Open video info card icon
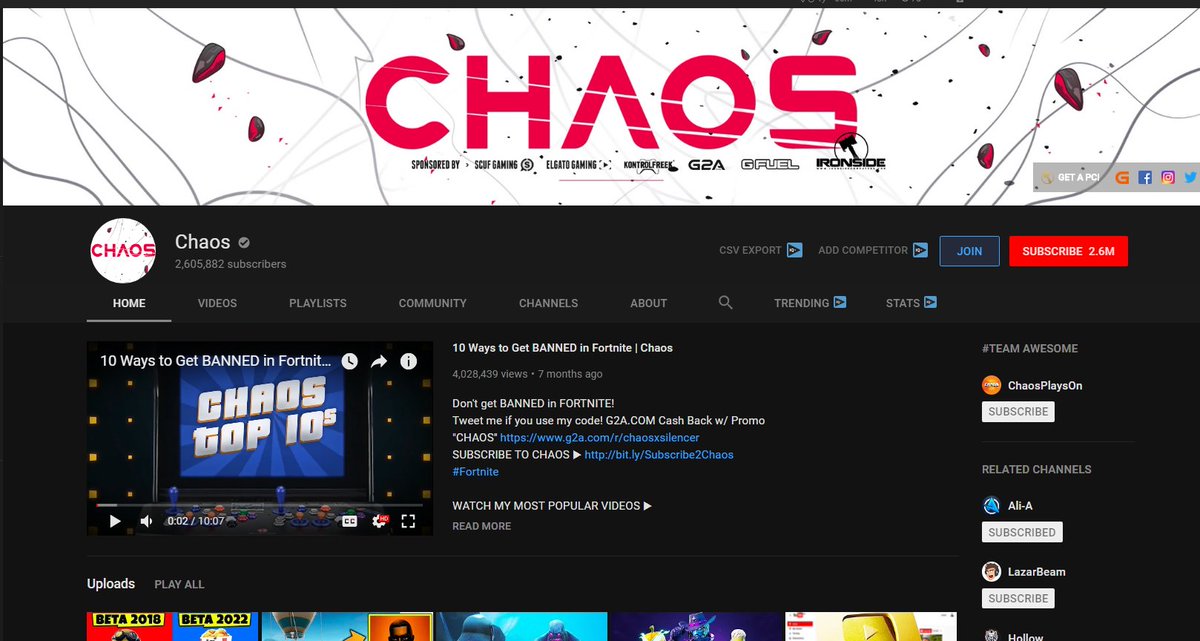Image resolution: width=1200 pixels, height=641 pixels. 408,361
